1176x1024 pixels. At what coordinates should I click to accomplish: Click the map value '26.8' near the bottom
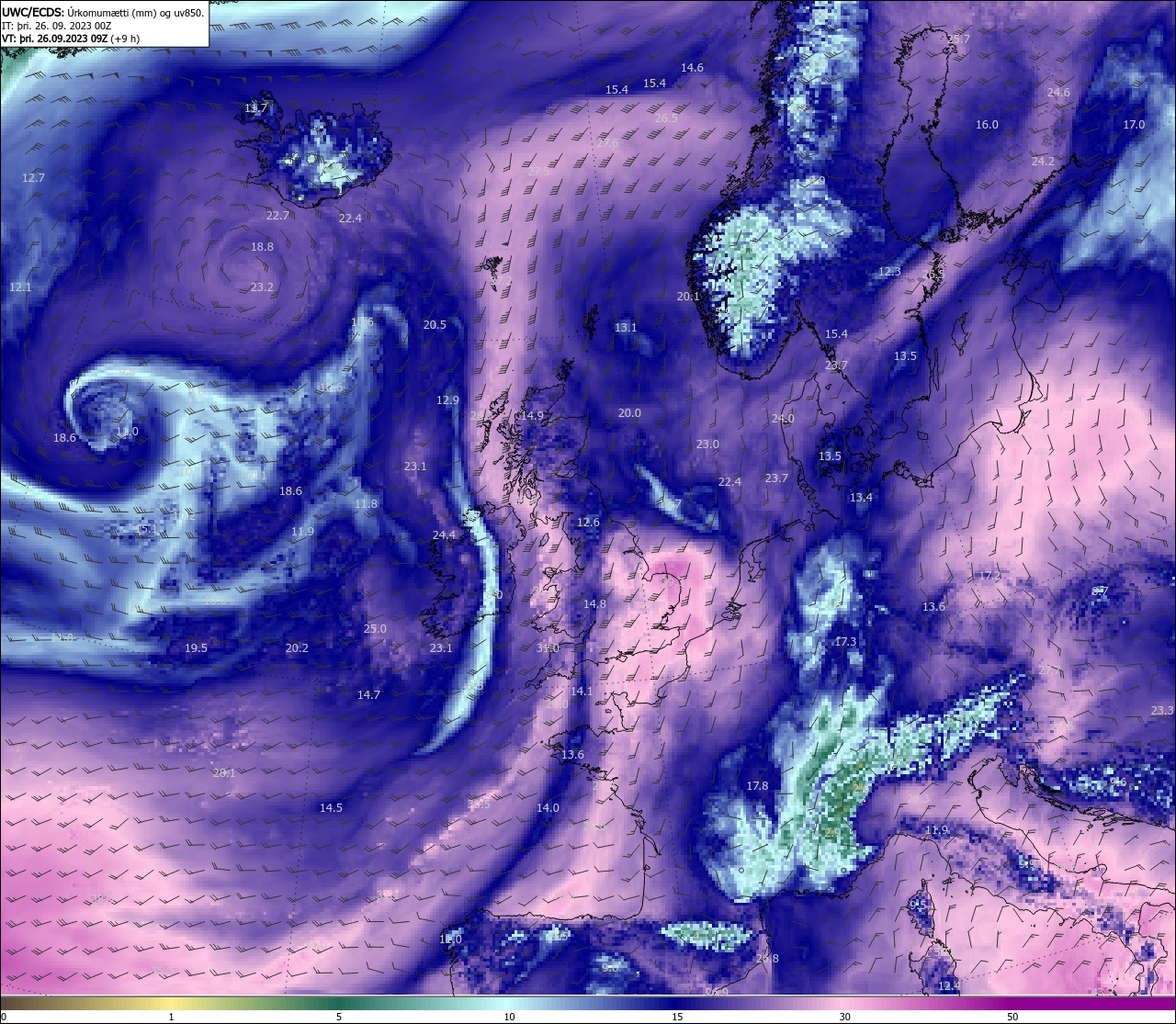pyautogui.click(x=767, y=959)
